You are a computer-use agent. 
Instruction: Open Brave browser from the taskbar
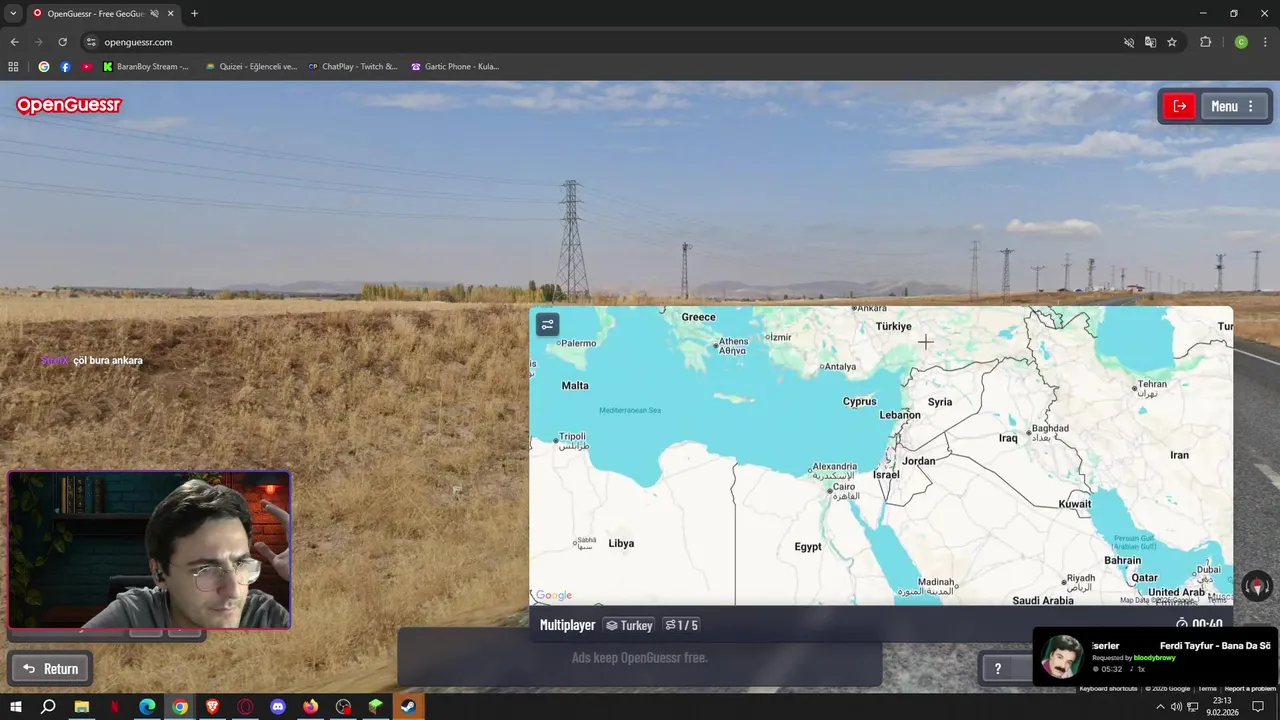click(x=212, y=707)
